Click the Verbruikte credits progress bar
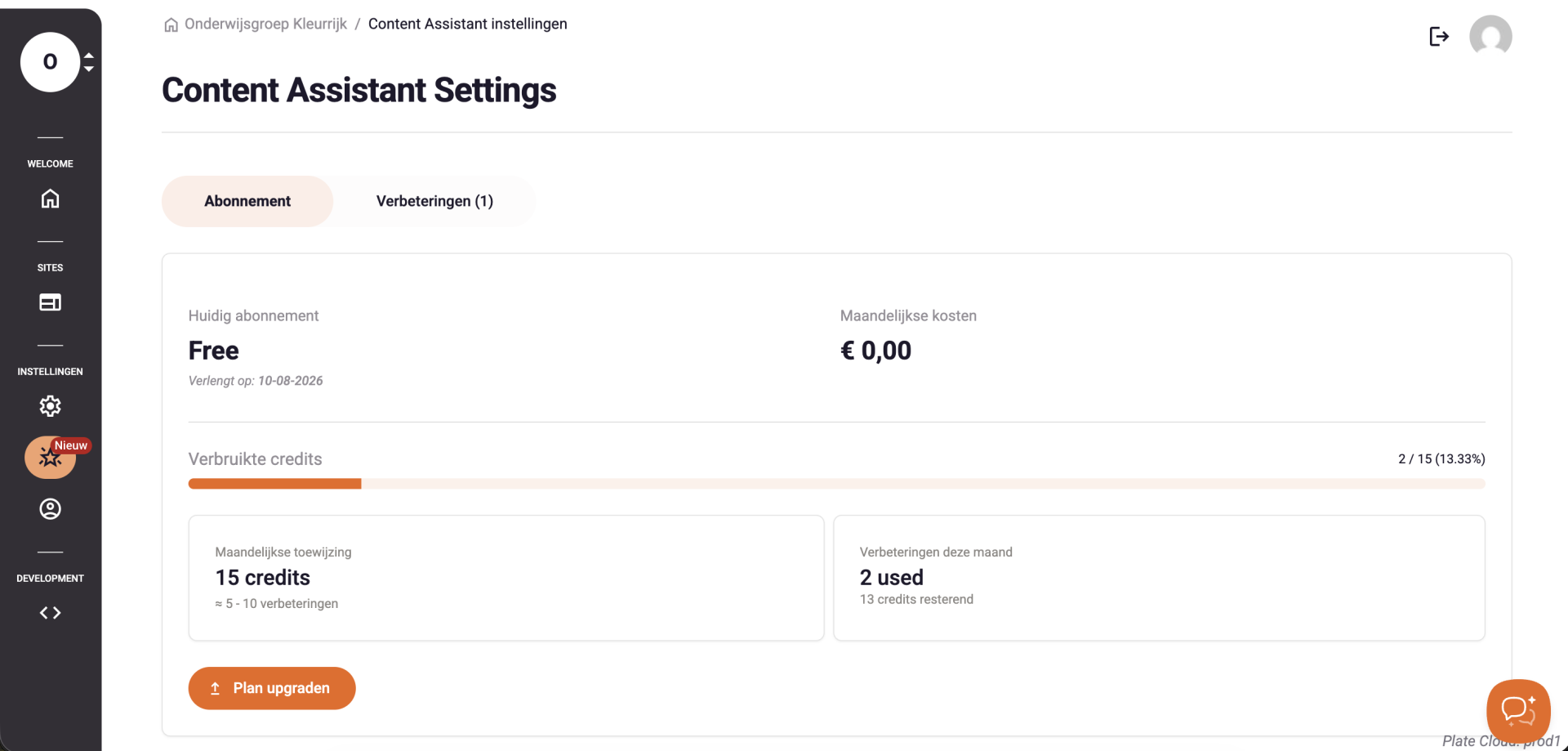This screenshot has width=1568, height=751. click(836, 484)
